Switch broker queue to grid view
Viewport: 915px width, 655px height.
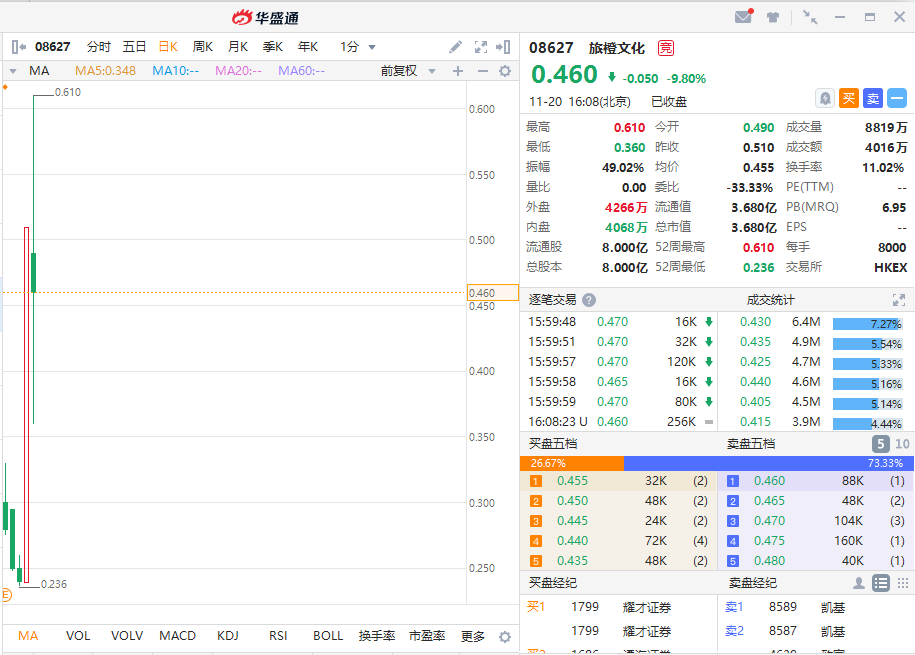pyautogui.click(x=903, y=583)
